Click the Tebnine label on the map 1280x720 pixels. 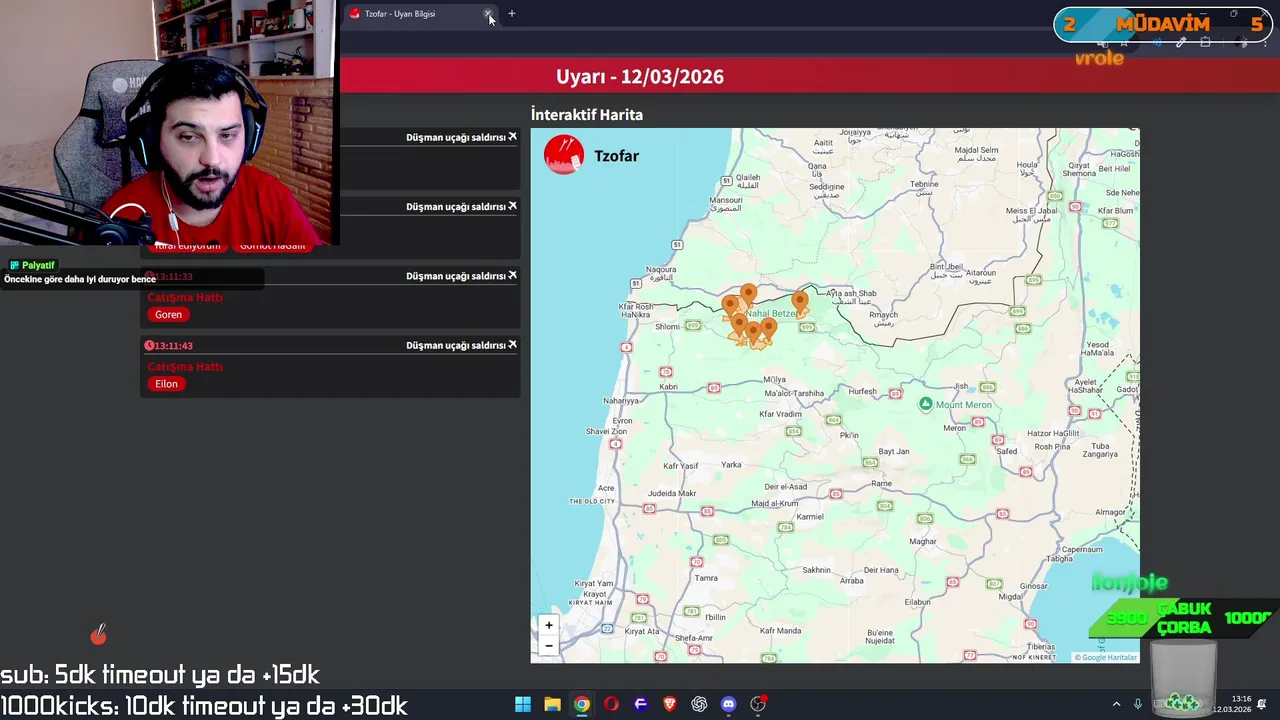pyautogui.click(x=925, y=184)
